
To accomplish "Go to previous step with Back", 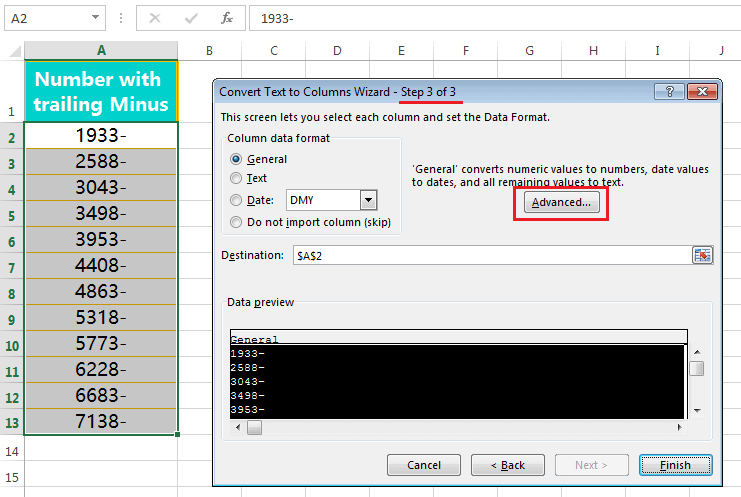I will 508,465.
